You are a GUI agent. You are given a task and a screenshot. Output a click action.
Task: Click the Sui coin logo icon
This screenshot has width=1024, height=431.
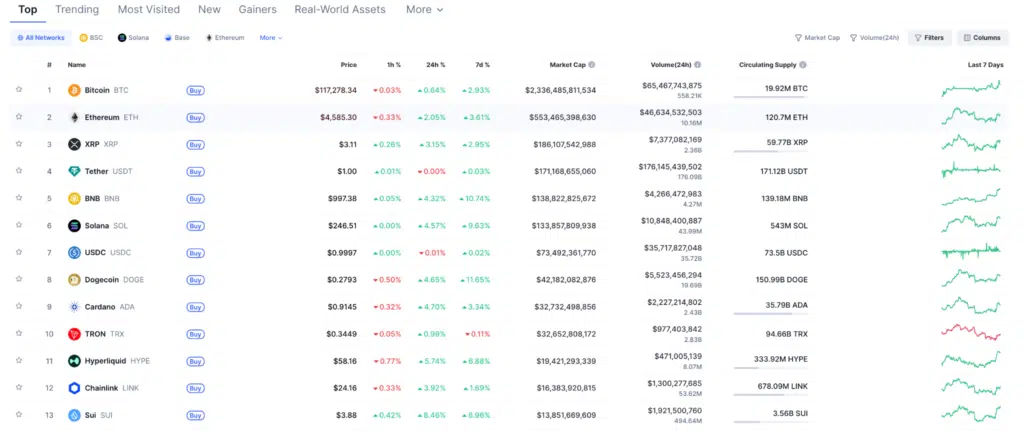click(x=74, y=415)
